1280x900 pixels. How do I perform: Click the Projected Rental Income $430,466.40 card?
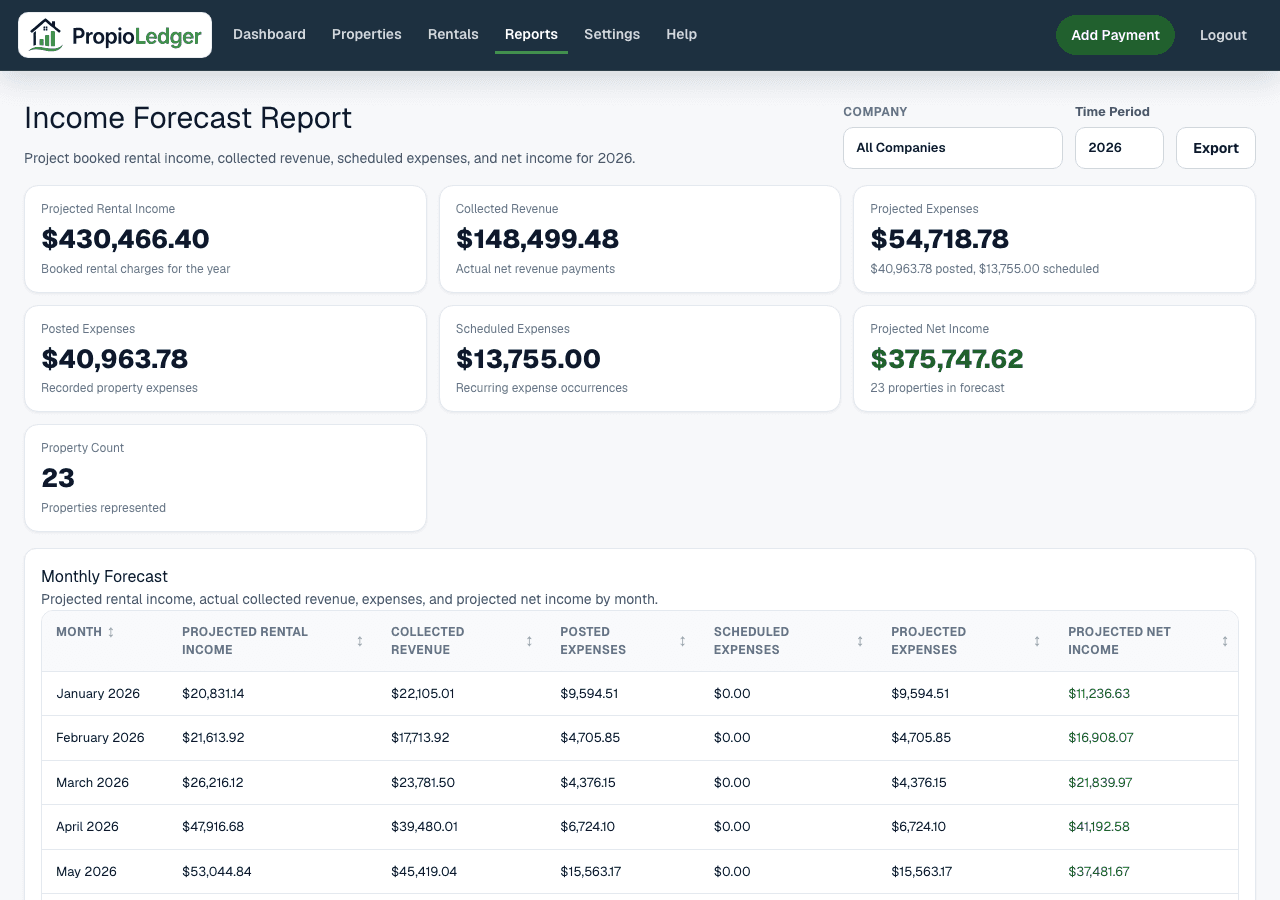(225, 239)
